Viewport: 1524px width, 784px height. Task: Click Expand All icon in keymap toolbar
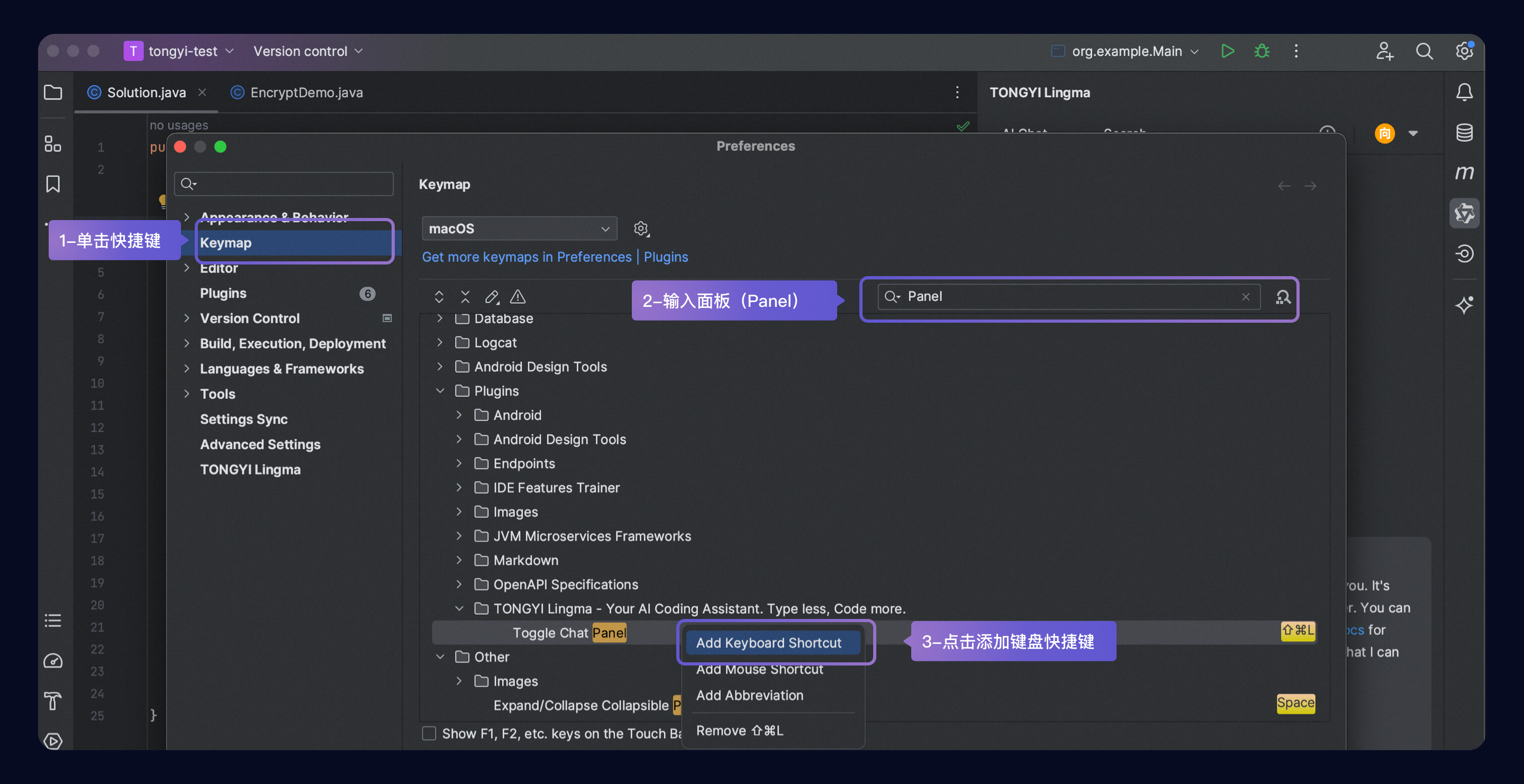pos(439,297)
